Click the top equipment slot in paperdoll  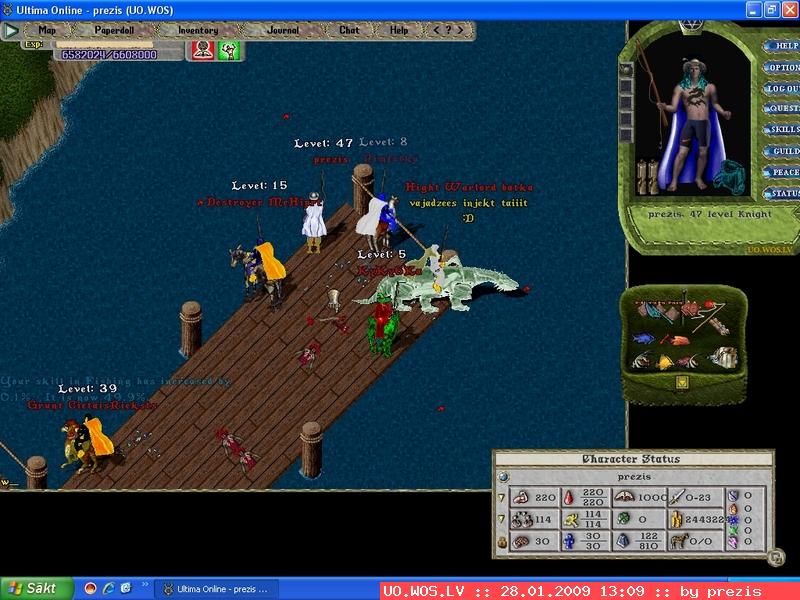tap(626, 71)
